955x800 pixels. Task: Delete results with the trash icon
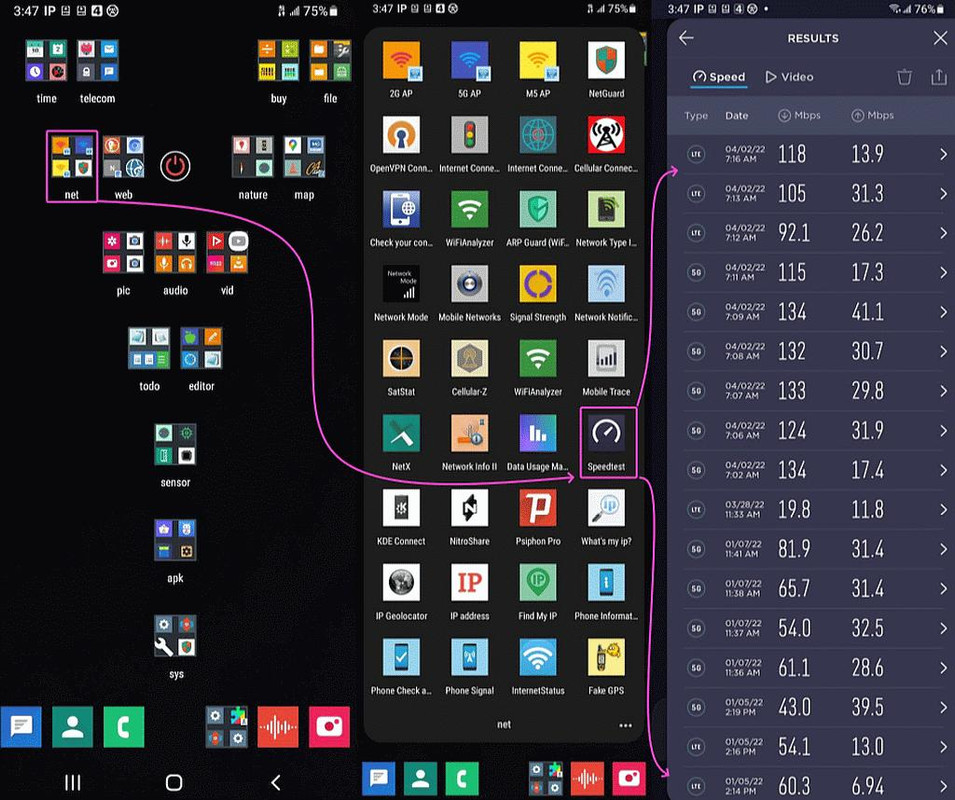(x=904, y=77)
